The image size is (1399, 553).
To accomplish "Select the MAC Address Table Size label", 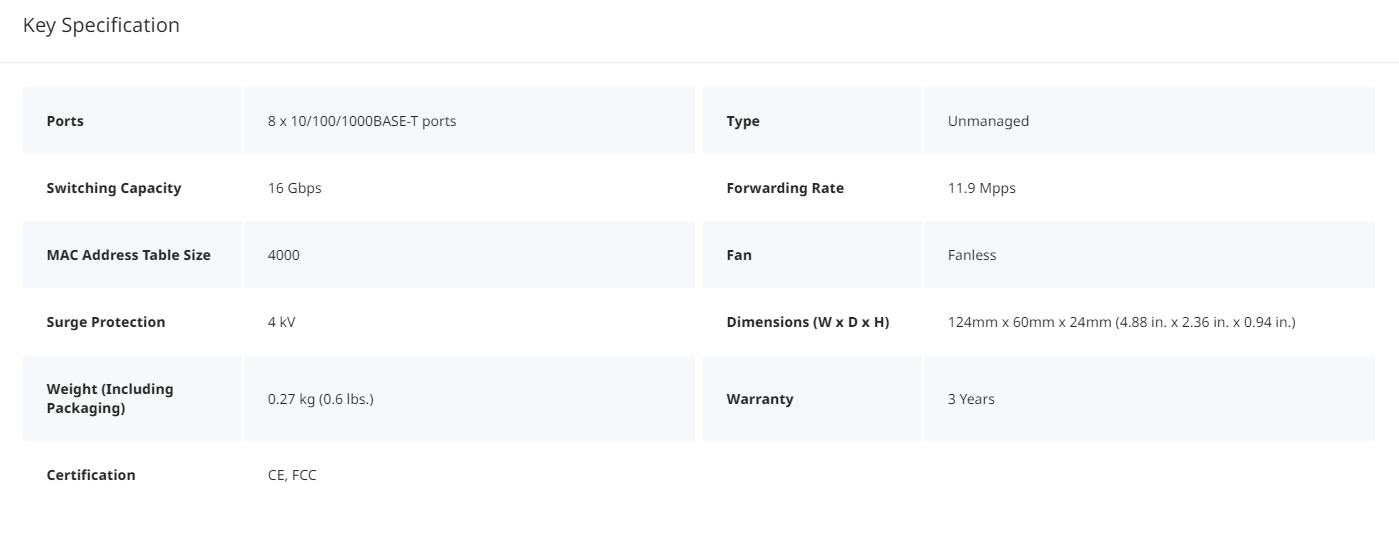I will point(129,255).
